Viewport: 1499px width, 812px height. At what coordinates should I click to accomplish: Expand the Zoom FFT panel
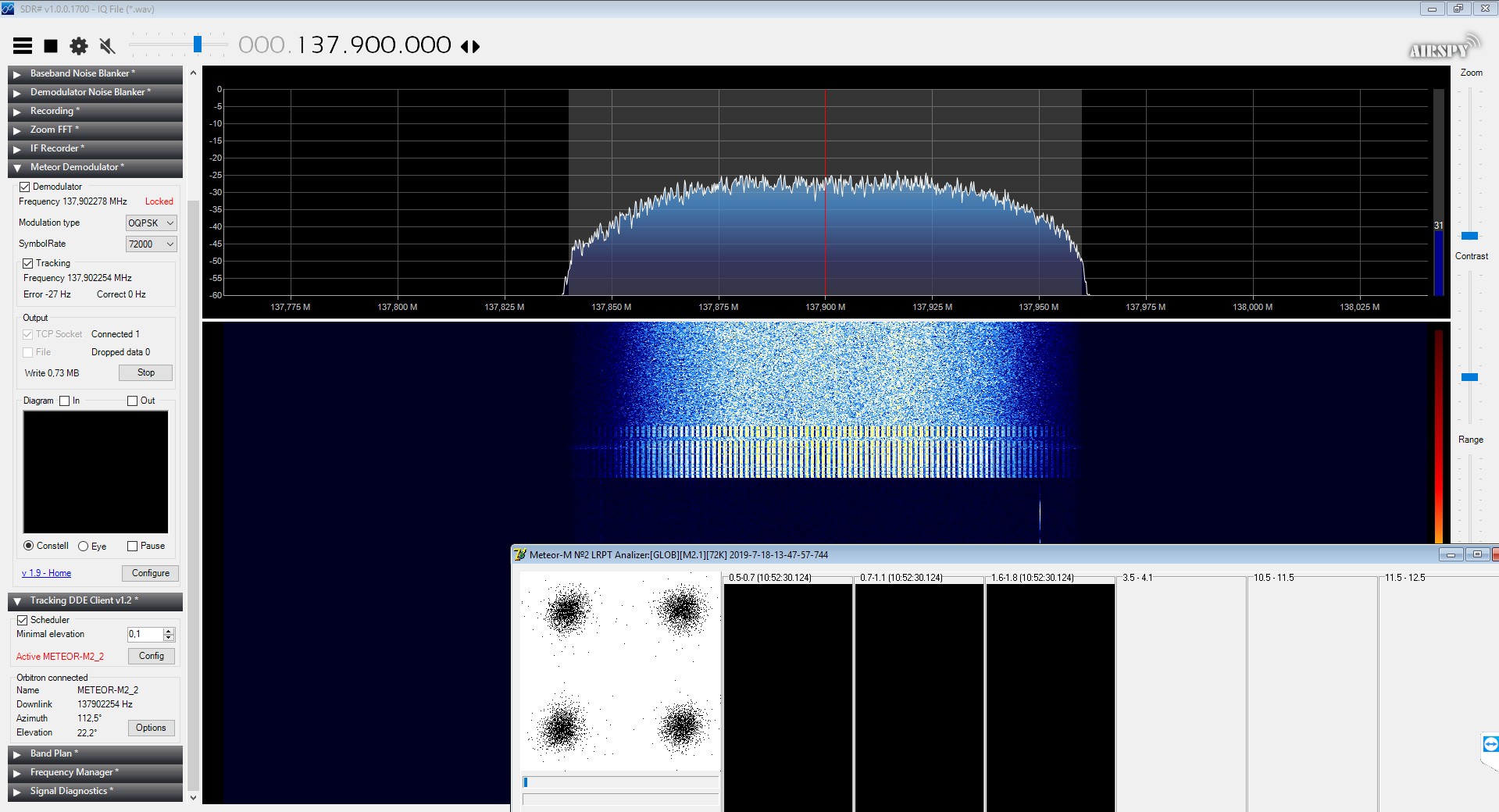click(x=95, y=130)
